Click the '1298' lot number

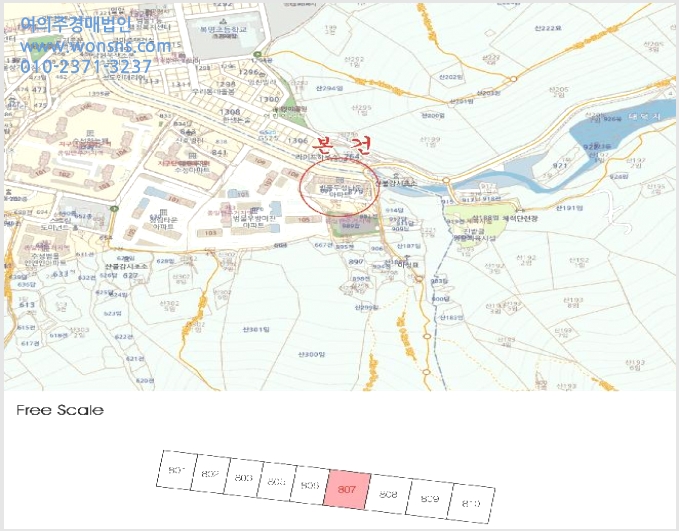[x=226, y=84]
